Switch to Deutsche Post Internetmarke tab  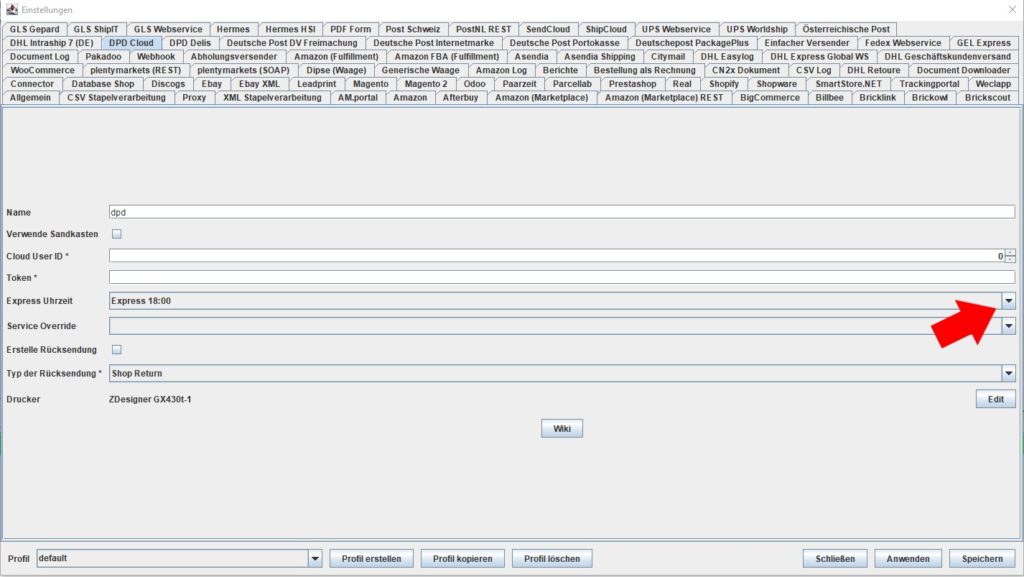click(x=434, y=43)
